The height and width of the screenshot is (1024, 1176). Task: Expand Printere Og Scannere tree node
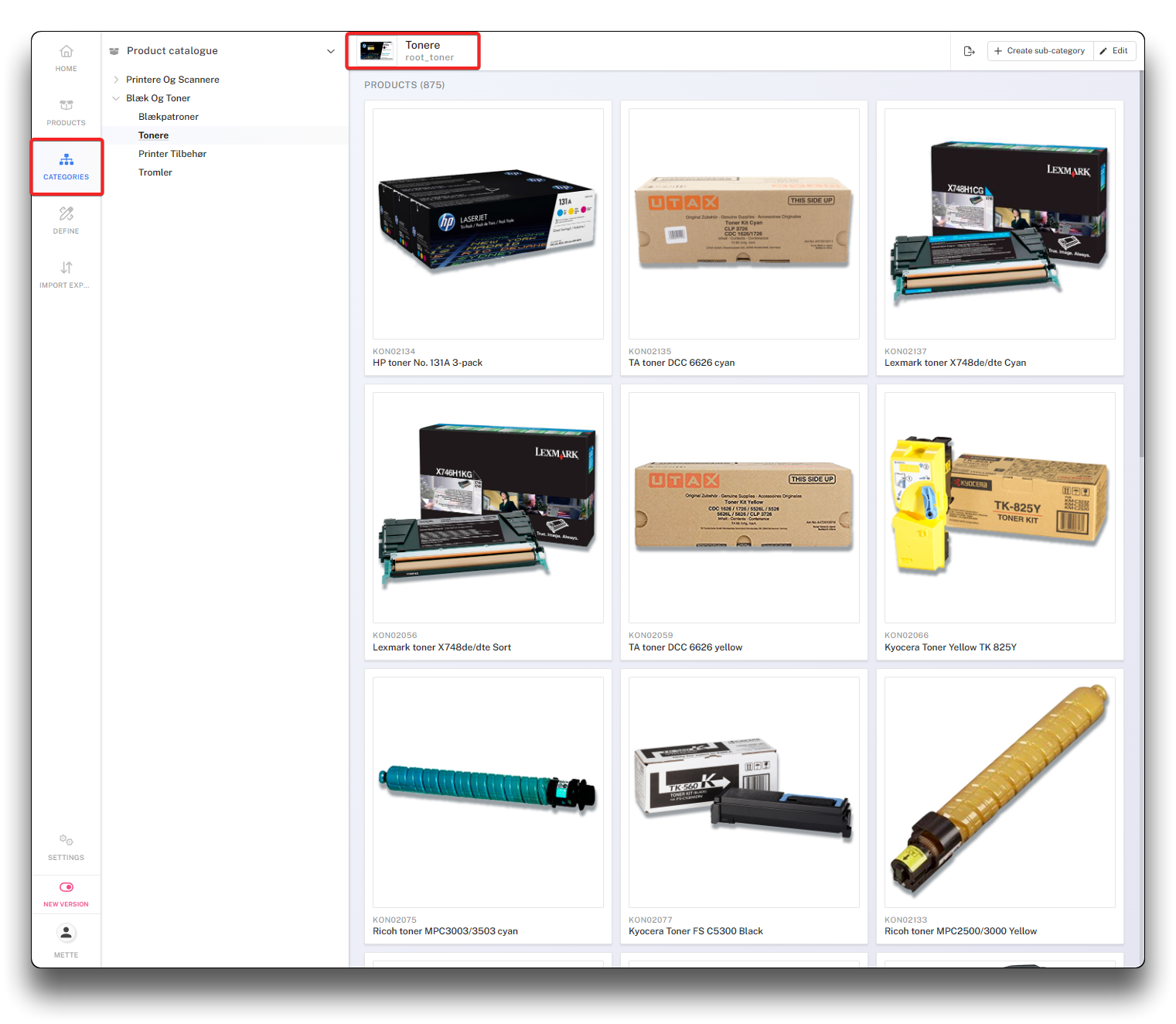pyautogui.click(x=116, y=80)
